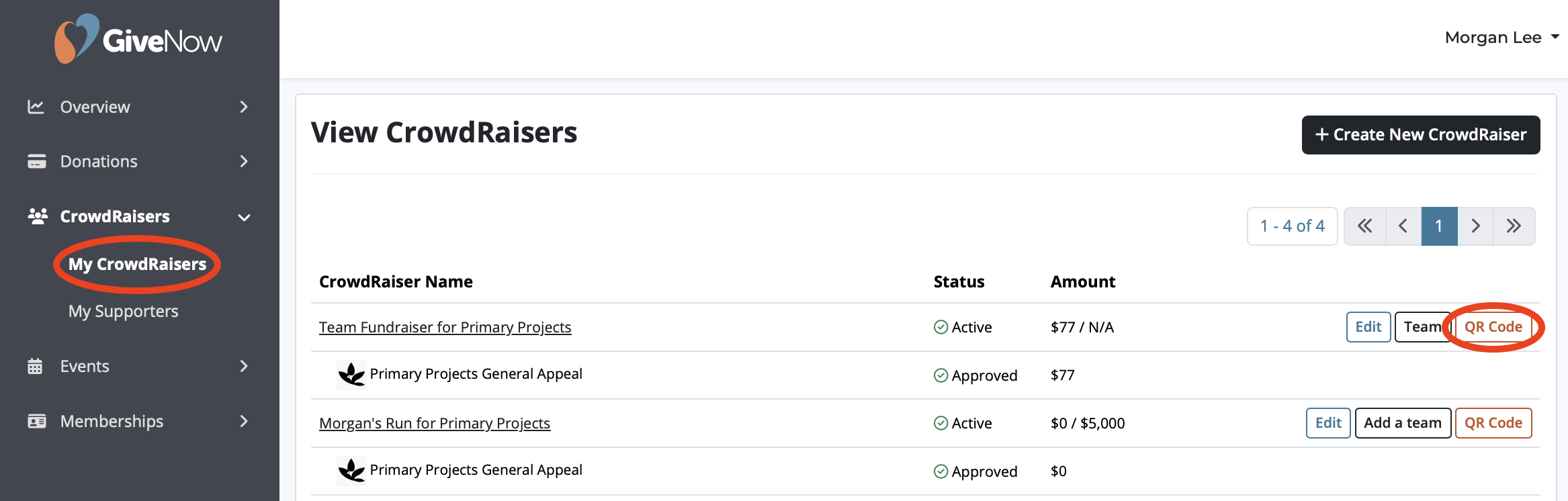Go to the last page via double arrow
This screenshot has width=1568, height=501.
(x=1514, y=226)
